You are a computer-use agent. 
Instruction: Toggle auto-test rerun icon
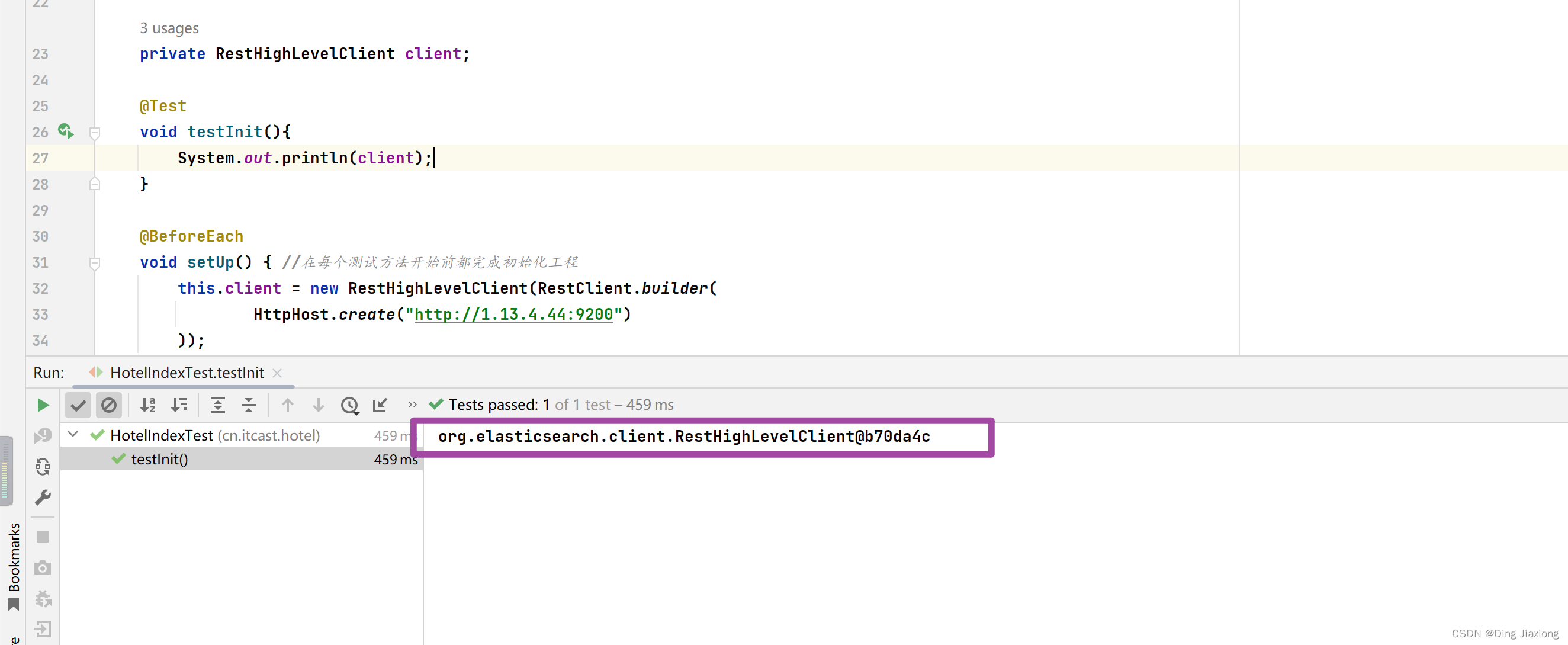pos(43,467)
